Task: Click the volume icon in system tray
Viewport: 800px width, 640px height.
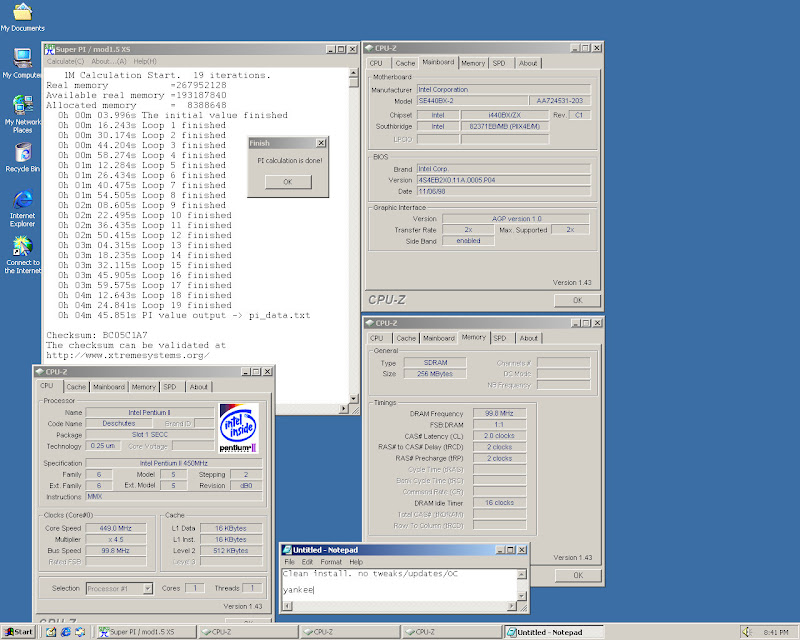Action: [x=746, y=632]
